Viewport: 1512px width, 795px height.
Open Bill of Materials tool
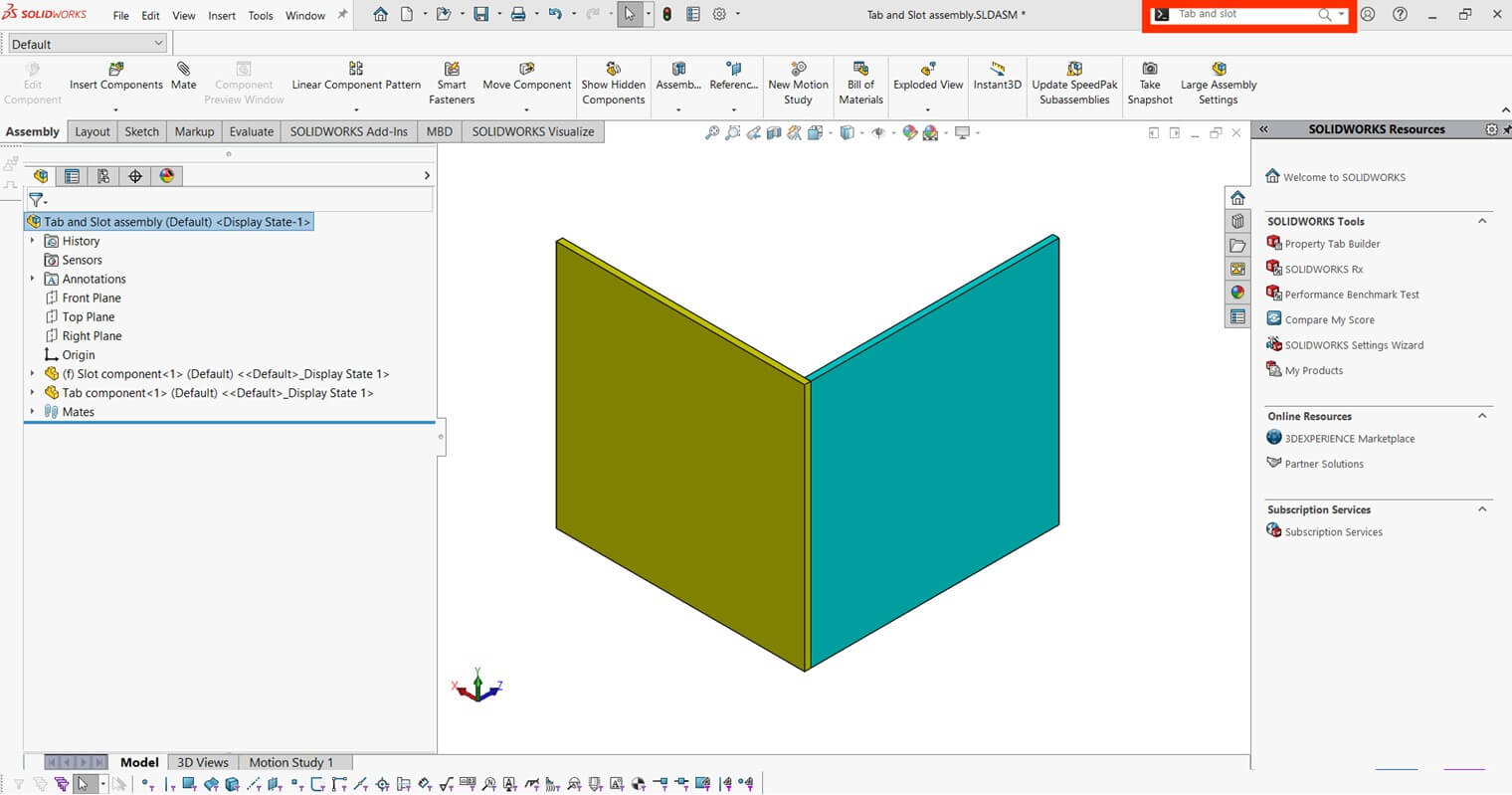click(x=860, y=70)
